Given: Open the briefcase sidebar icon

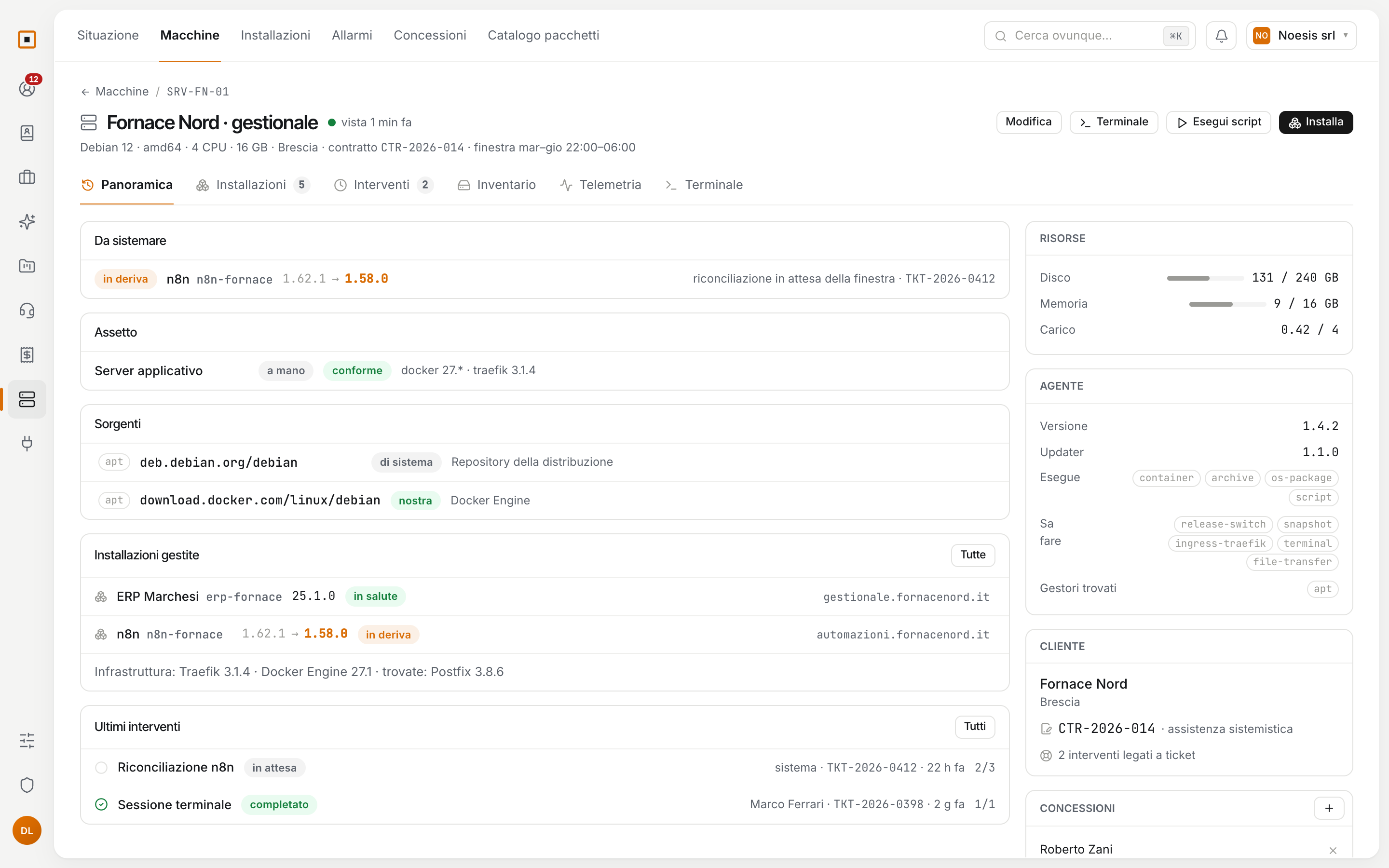Looking at the screenshot, I should click(x=27, y=177).
